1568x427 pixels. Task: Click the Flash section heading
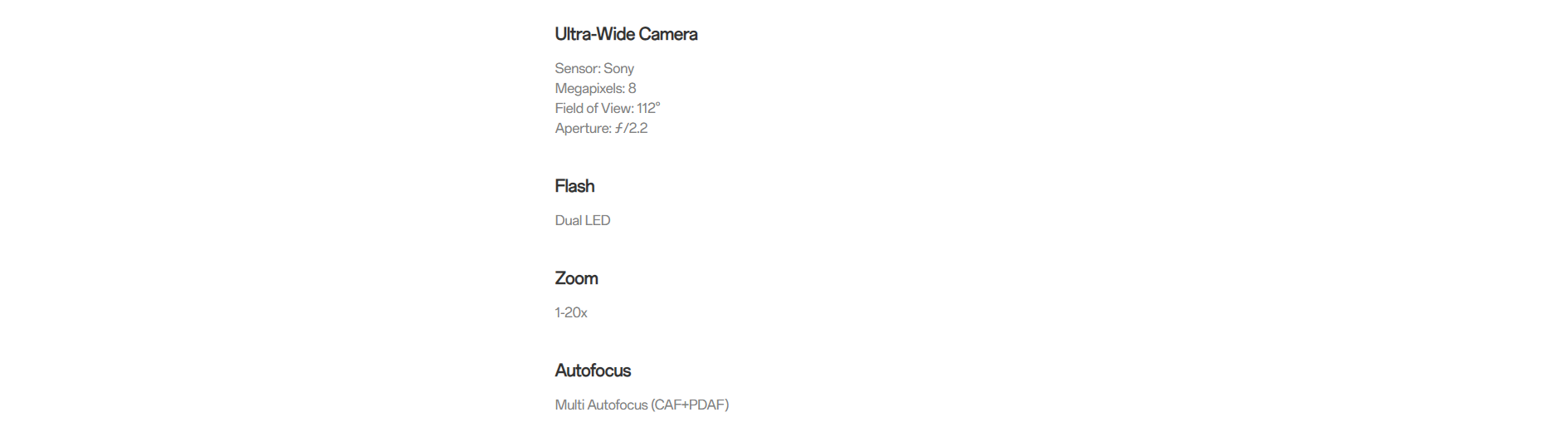[x=574, y=186]
